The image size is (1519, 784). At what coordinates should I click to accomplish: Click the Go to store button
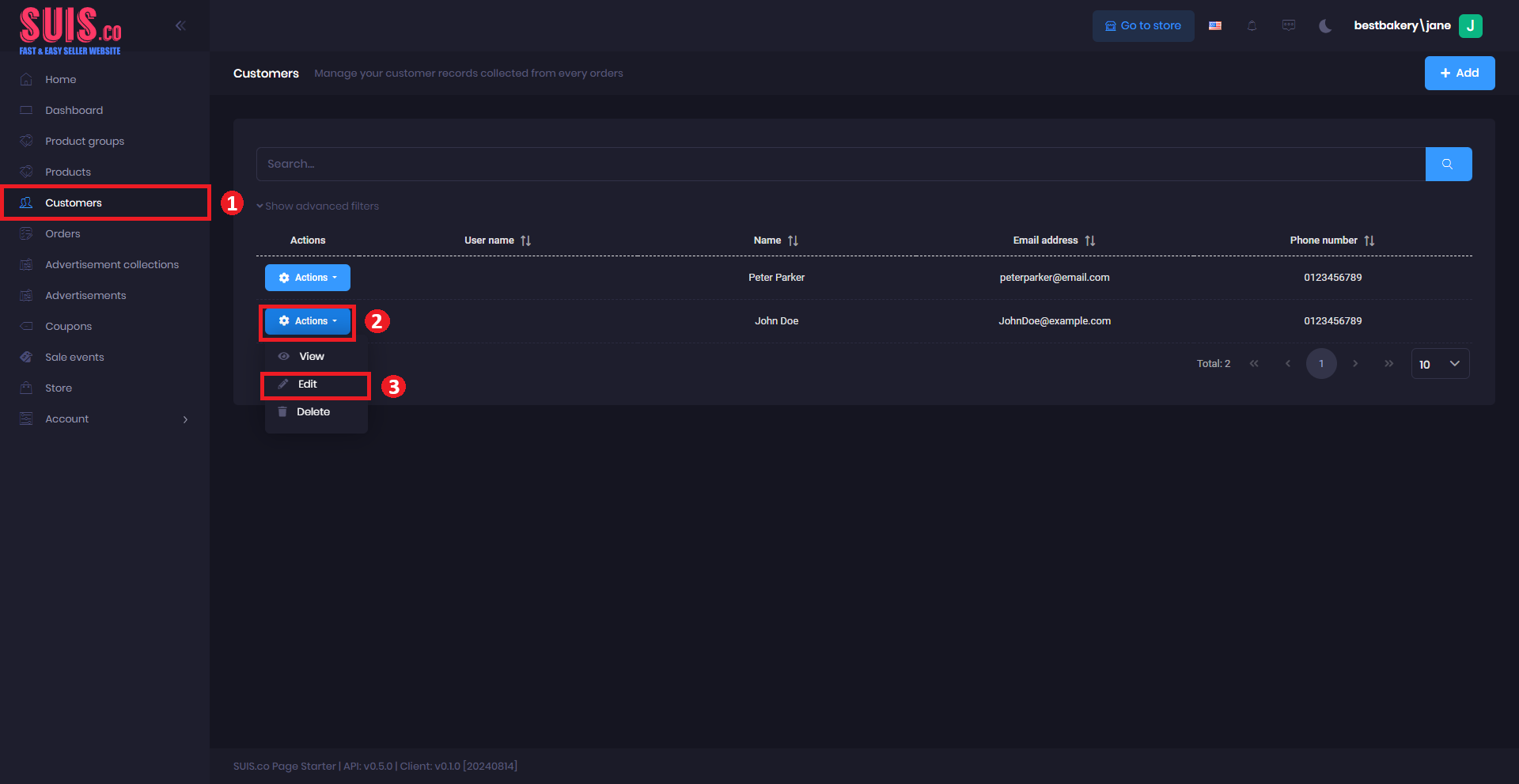1142,26
